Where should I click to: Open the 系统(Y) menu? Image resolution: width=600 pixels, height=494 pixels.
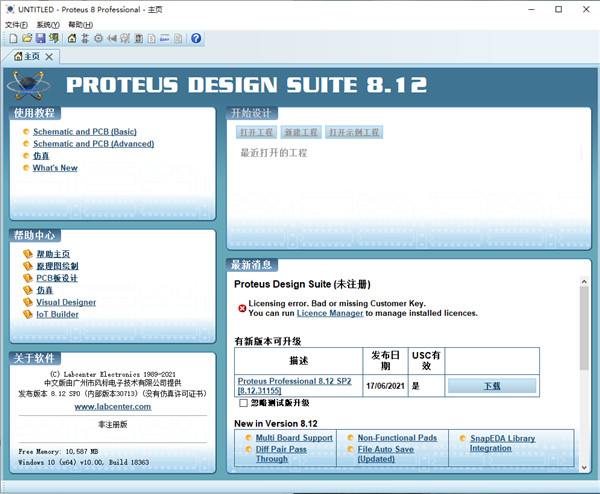tap(48, 24)
